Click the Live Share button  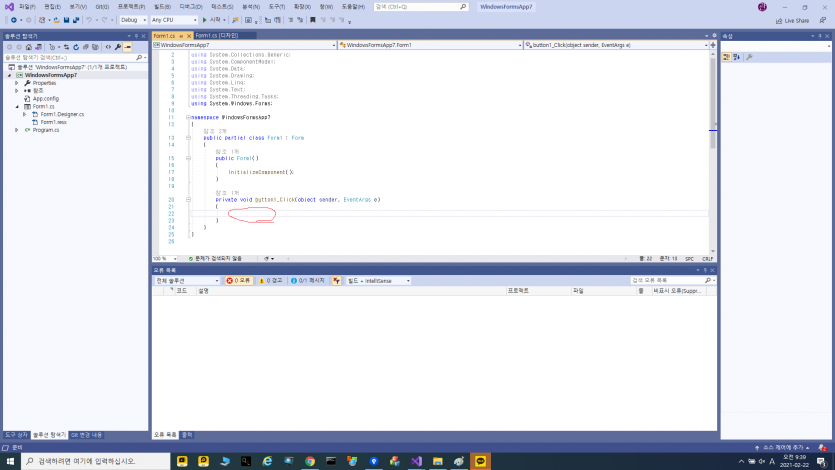click(x=792, y=21)
